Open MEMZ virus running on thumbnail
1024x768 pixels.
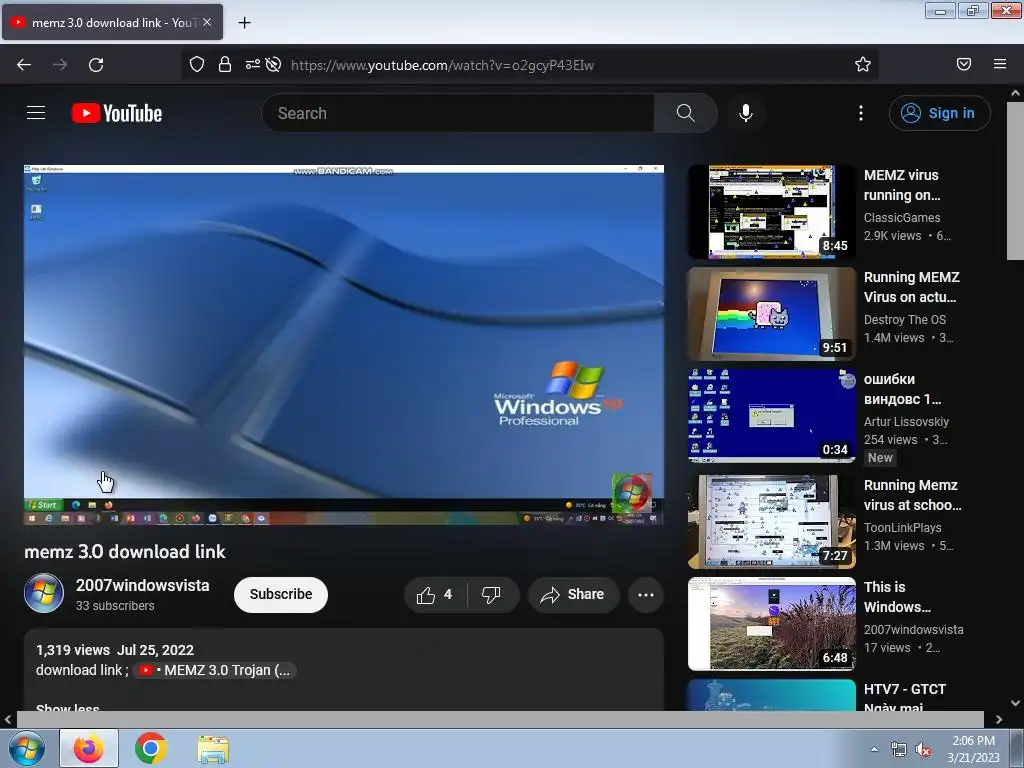(x=771, y=212)
